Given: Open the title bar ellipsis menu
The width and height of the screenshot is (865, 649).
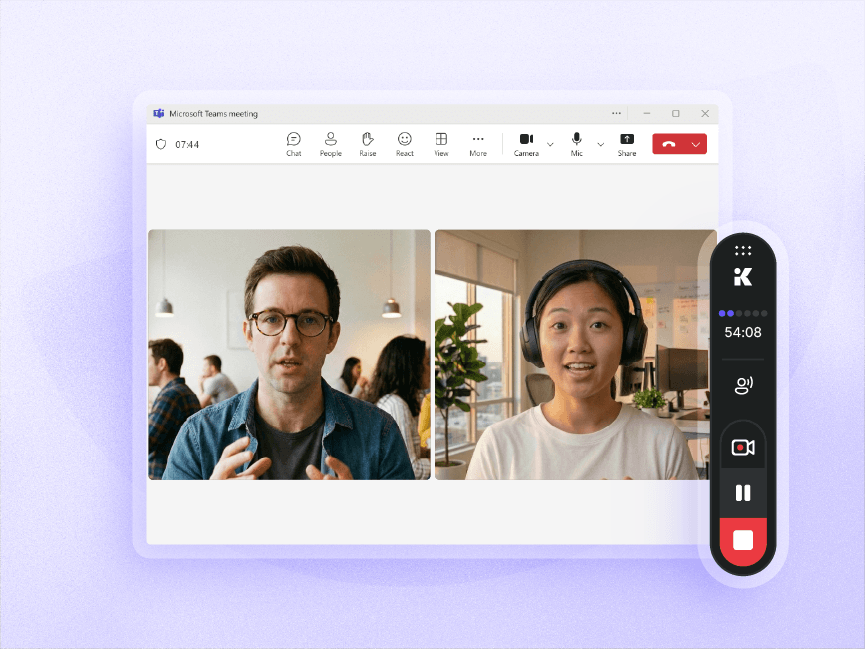Looking at the screenshot, I should coord(616,113).
